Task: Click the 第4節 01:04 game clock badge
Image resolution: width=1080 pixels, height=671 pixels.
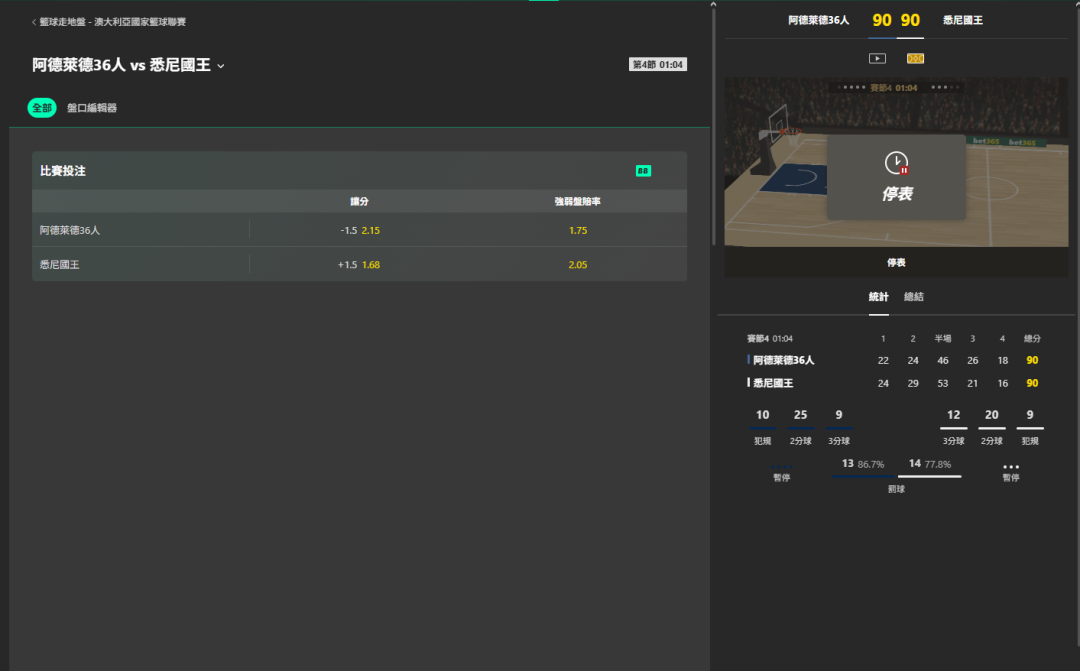Action: pos(658,65)
